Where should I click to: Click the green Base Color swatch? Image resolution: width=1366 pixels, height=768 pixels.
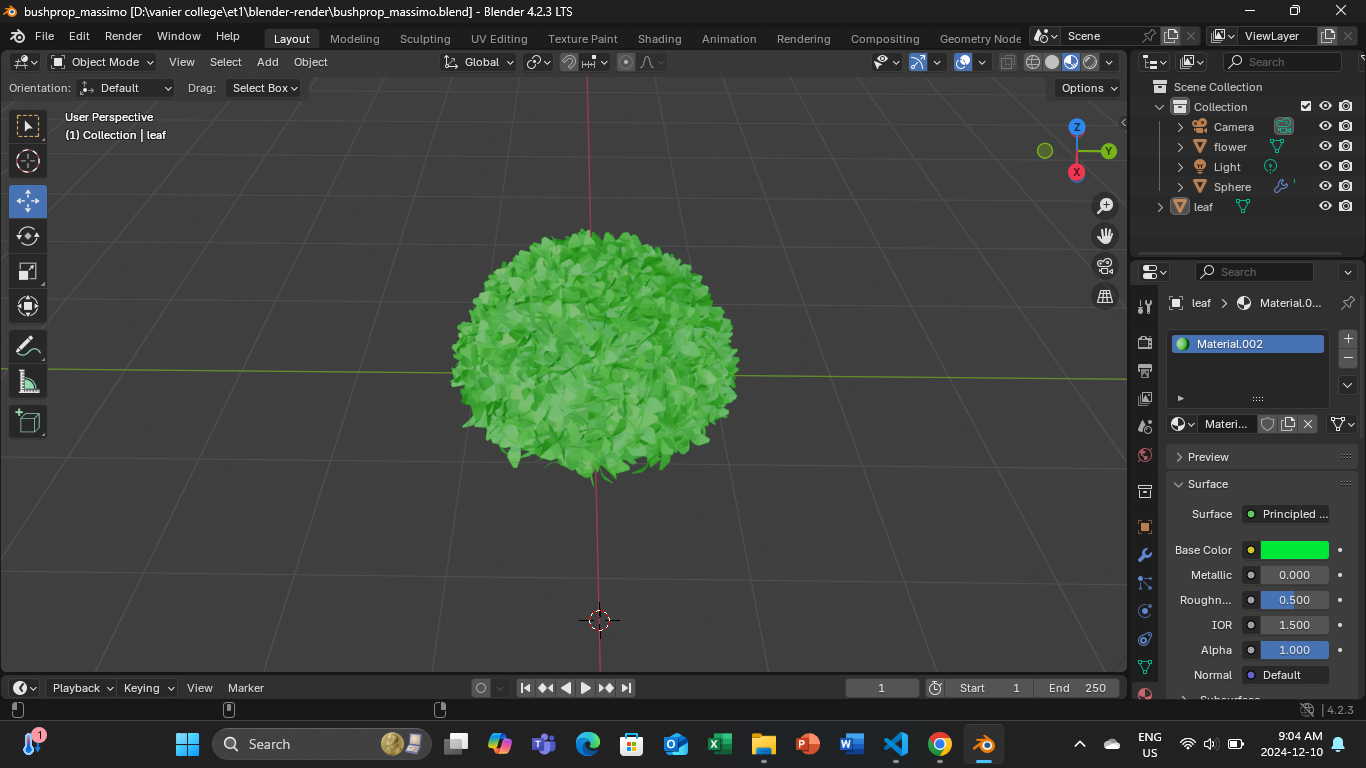coord(1294,550)
